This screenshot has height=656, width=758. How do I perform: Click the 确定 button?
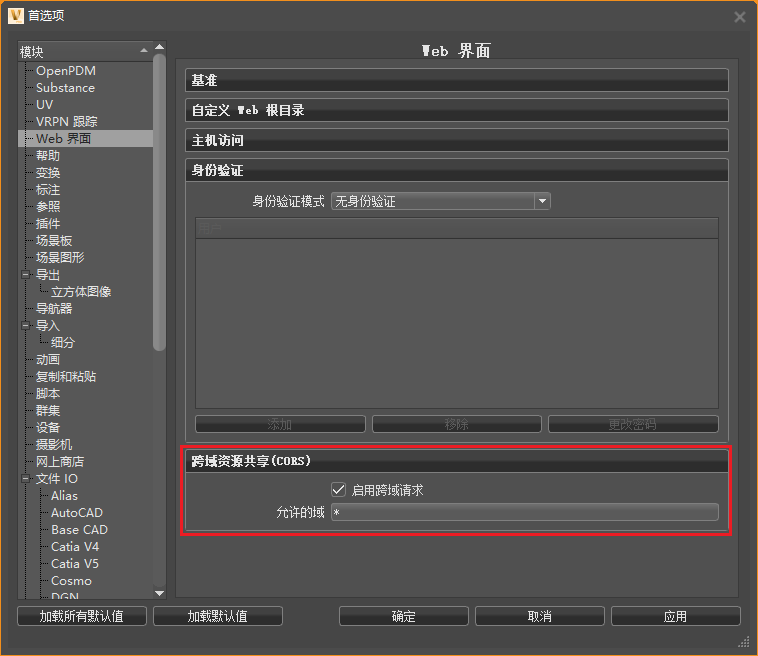404,616
